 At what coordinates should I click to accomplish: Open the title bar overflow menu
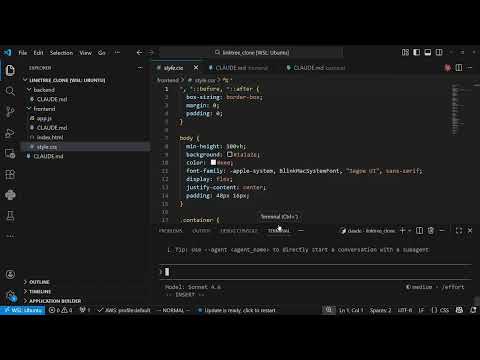(x=117, y=53)
